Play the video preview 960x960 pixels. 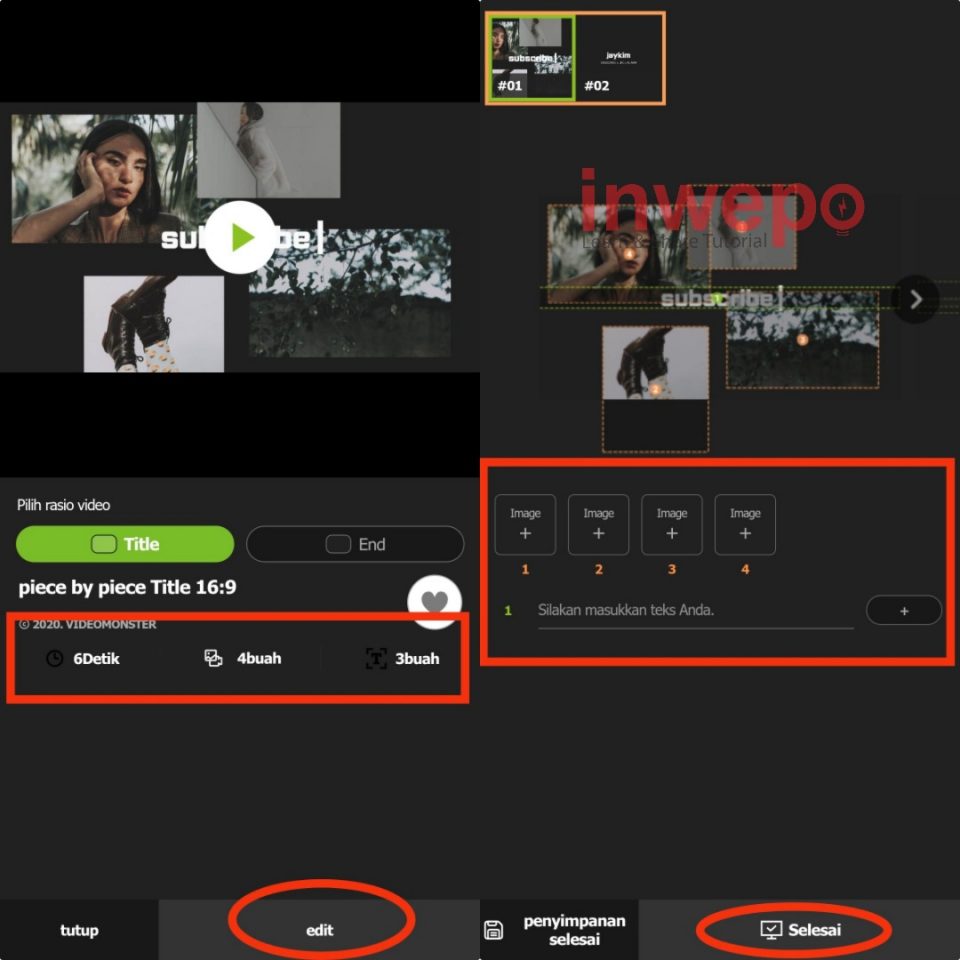238,238
